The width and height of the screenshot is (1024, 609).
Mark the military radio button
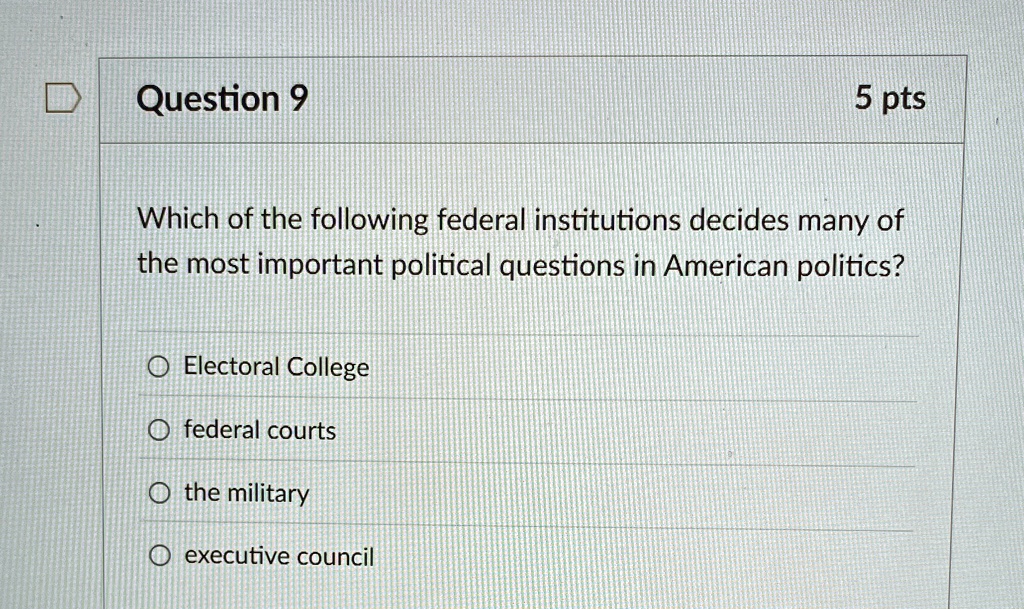pyautogui.click(x=159, y=493)
